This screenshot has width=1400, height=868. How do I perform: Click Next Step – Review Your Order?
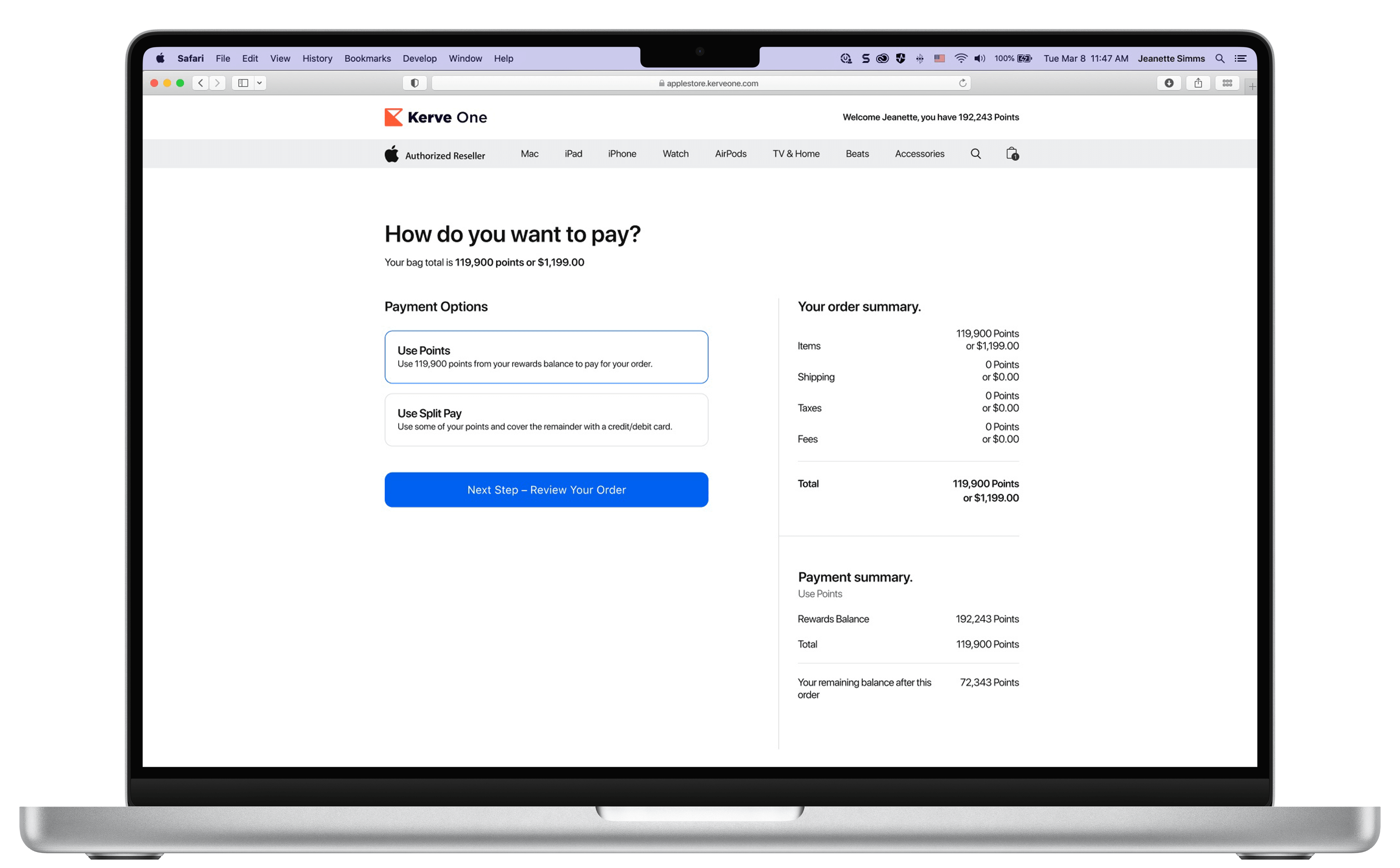pyautogui.click(x=545, y=489)
